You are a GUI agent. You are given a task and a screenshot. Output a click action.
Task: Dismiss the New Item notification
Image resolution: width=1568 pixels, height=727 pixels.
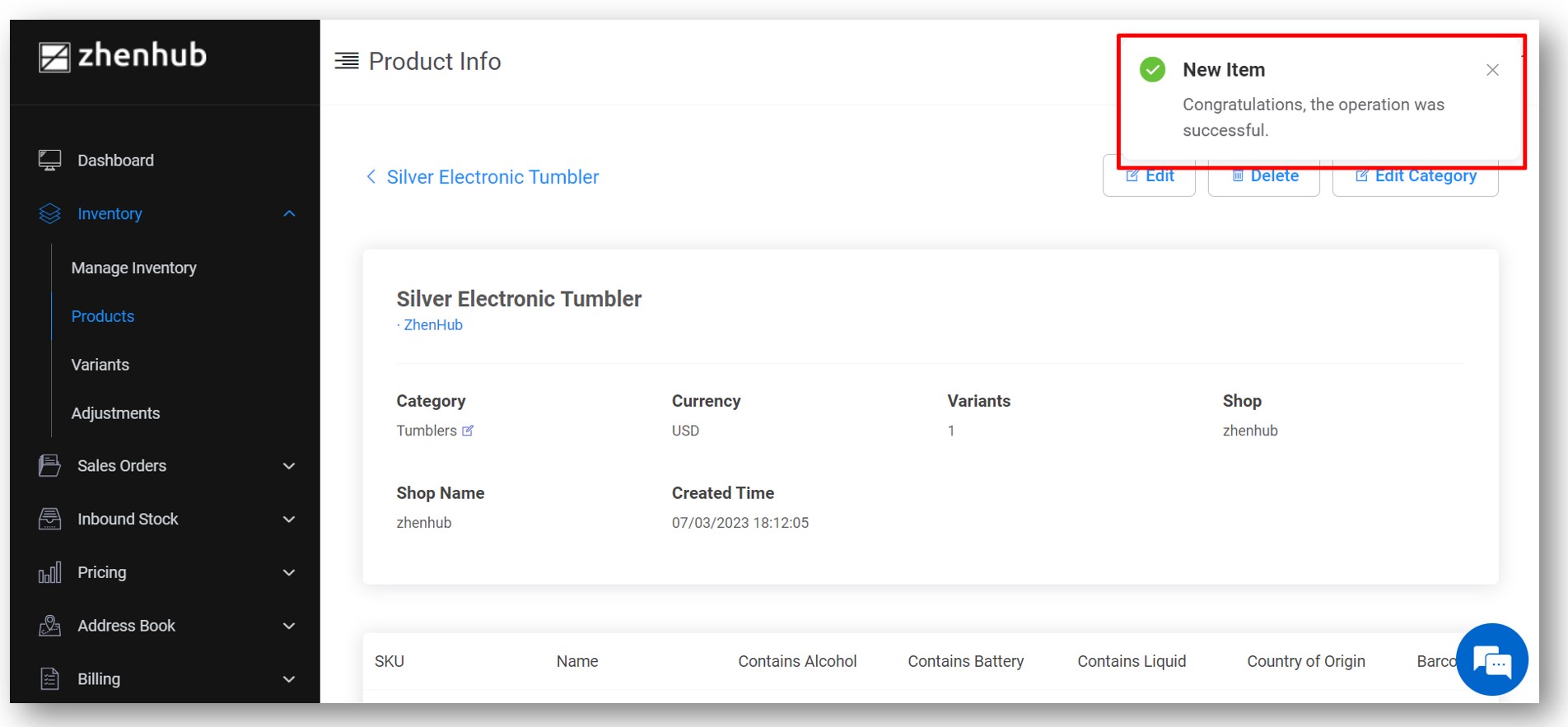(1492, 70)
